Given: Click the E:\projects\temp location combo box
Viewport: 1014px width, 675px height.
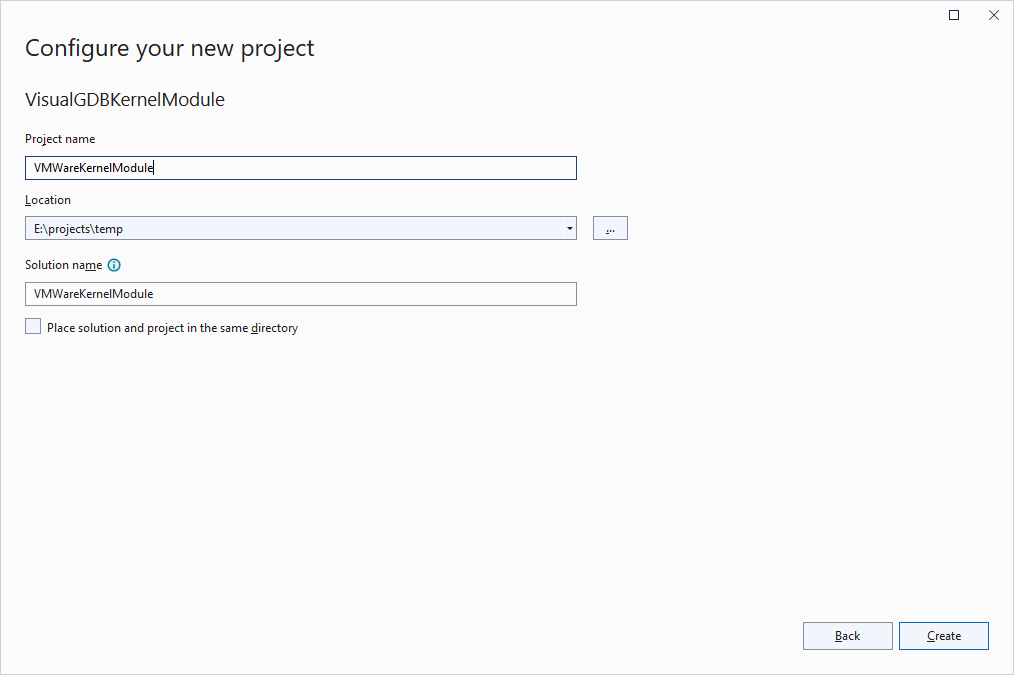Looking at the screenshot, I should point(301,228).
